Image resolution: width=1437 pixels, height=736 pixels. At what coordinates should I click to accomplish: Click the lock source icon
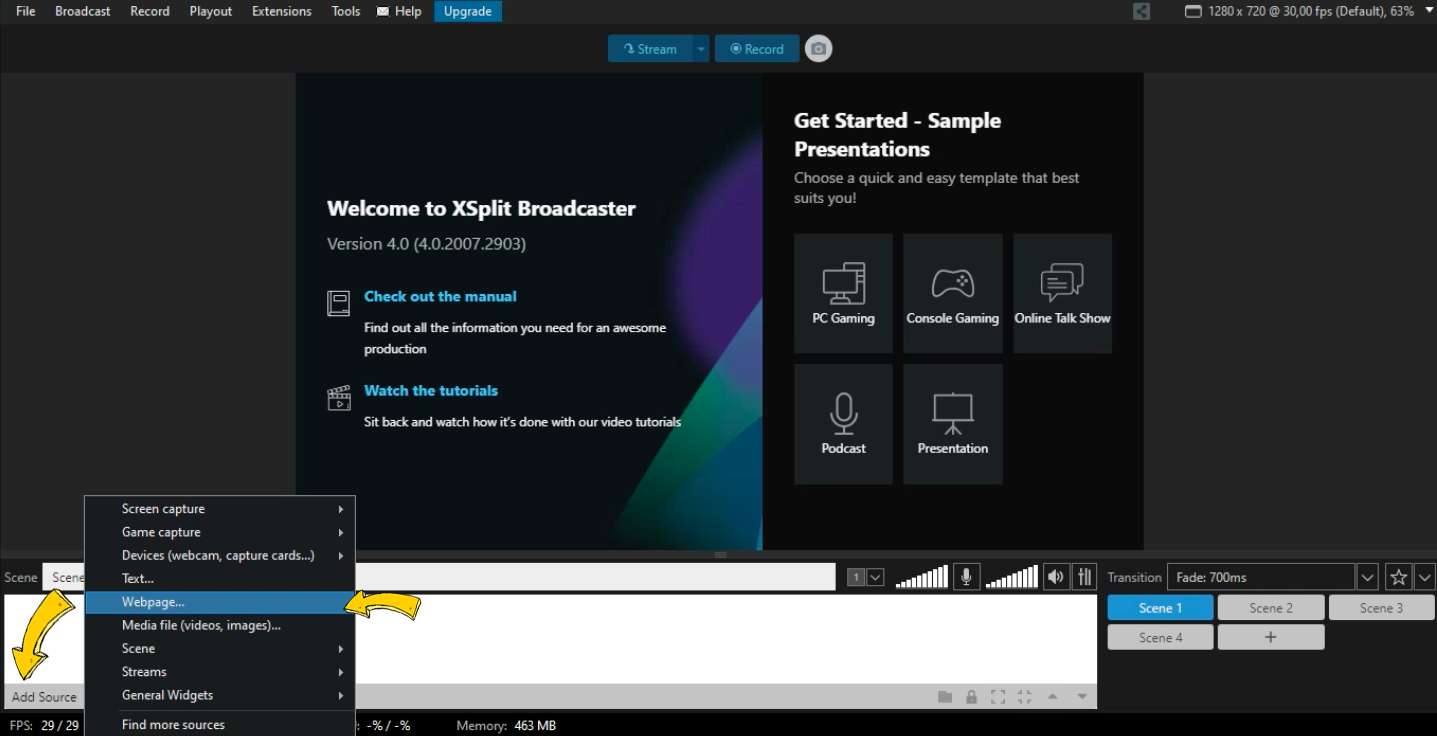point(971,697)
